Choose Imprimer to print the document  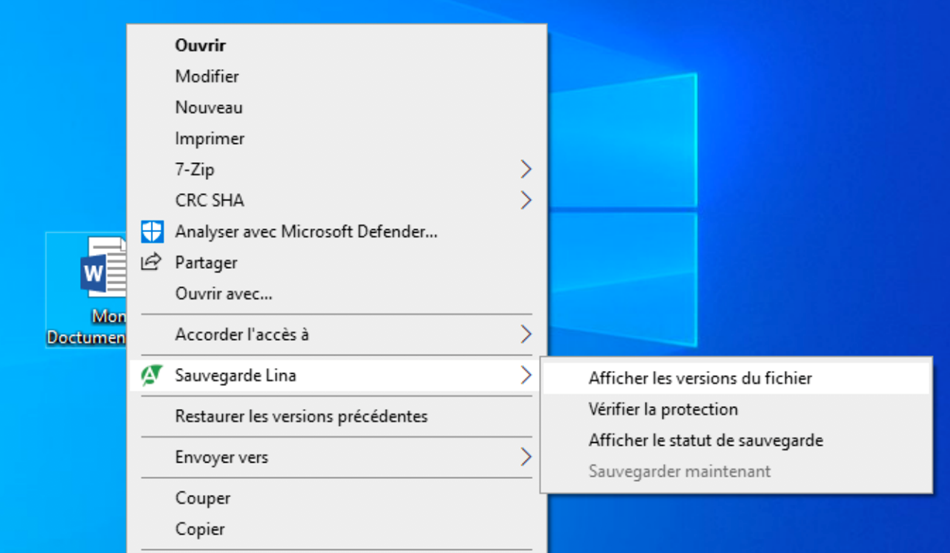(x=210, y=138)
